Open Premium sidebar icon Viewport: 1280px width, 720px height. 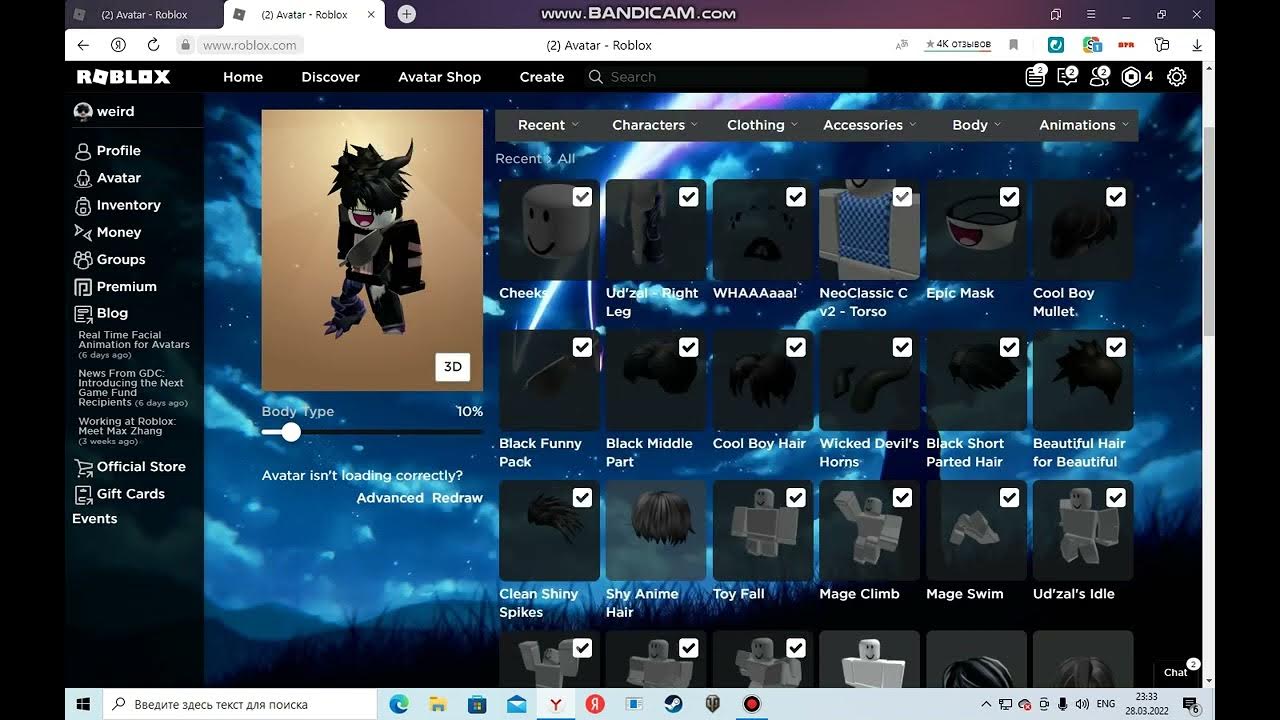tap(83, 286)
